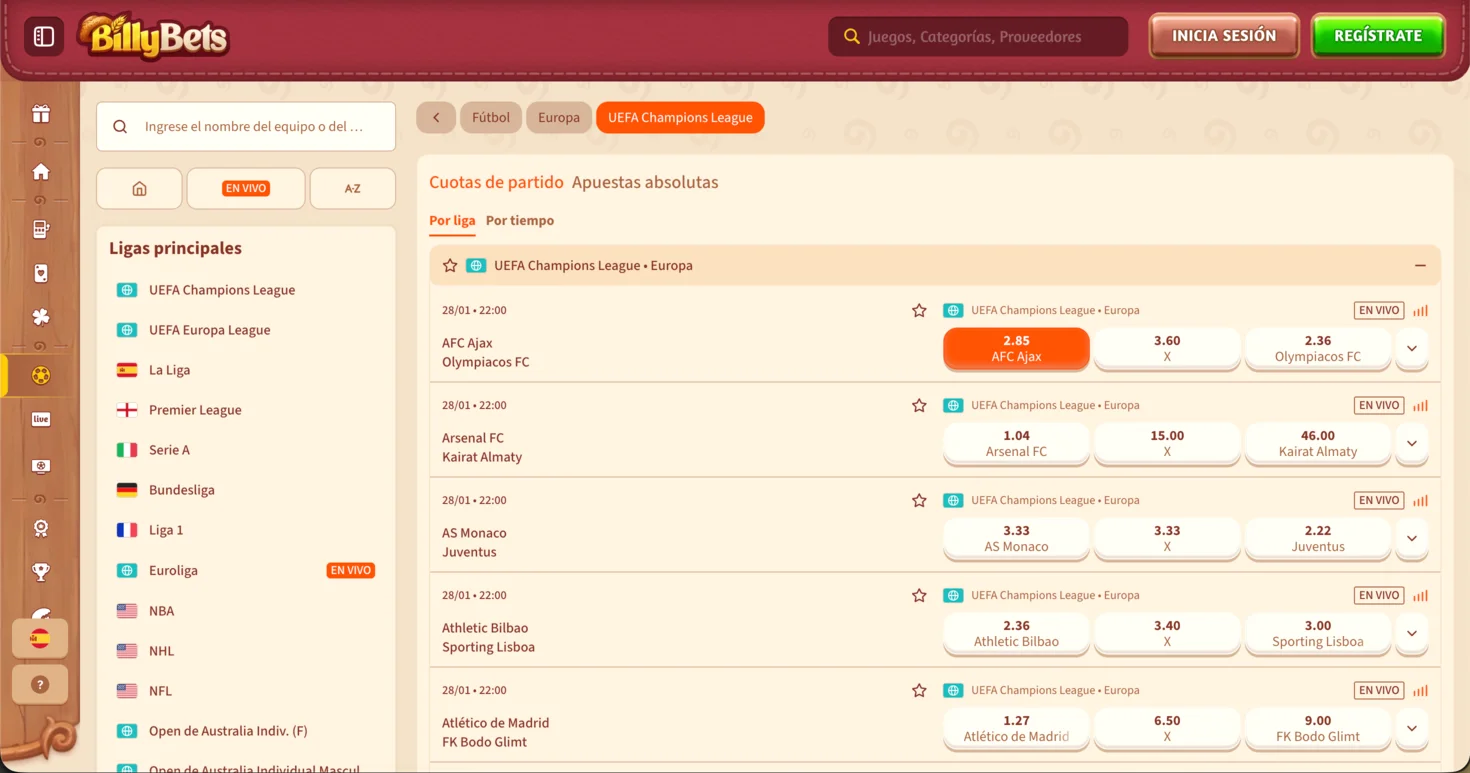Go to the home icon in sidebar

41,172
